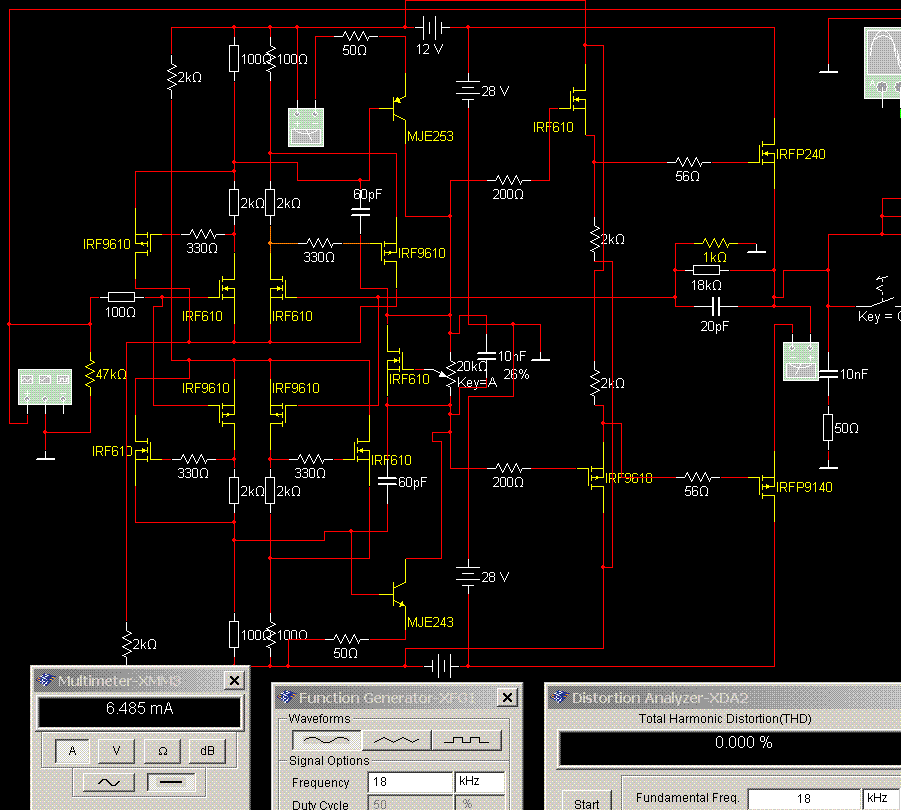Select the lower 60pF capacitor
Screen dimensions: 901x810
tap(387, 481)
